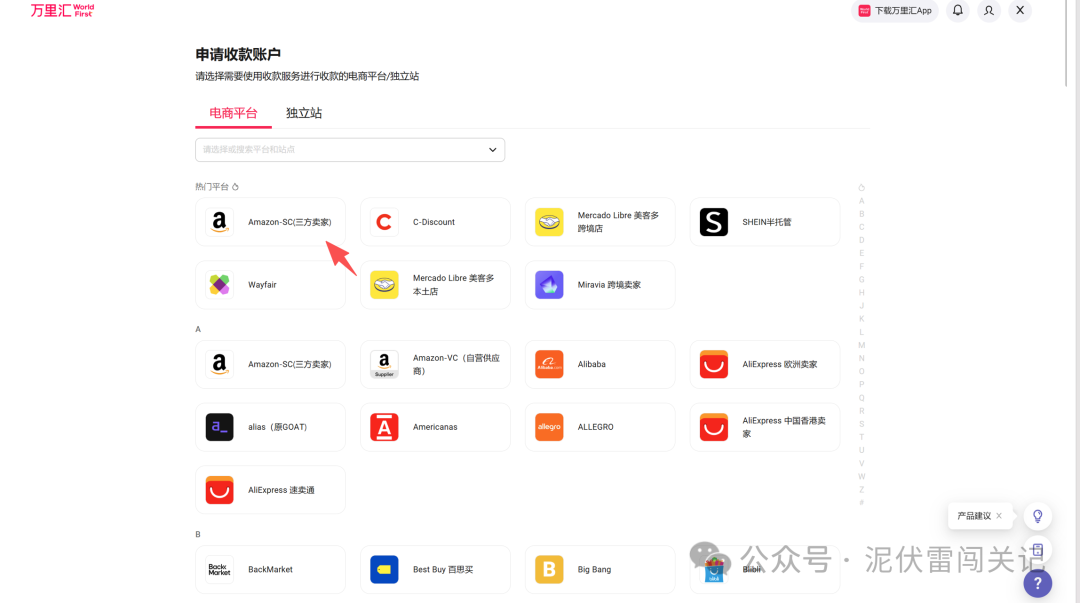Viewport: 1080px width, 603px height.
Task: Pick Mercado Libre 美客多 跨境店
Action: (x=600, y=221)
